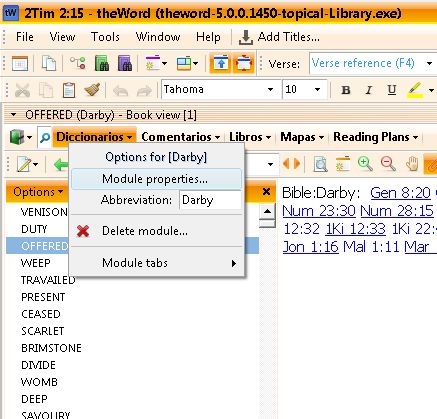The height and width of the screenshot is (419, 437).
Task: Click the purple book search binoculars icon
Action: coord(125,63)
